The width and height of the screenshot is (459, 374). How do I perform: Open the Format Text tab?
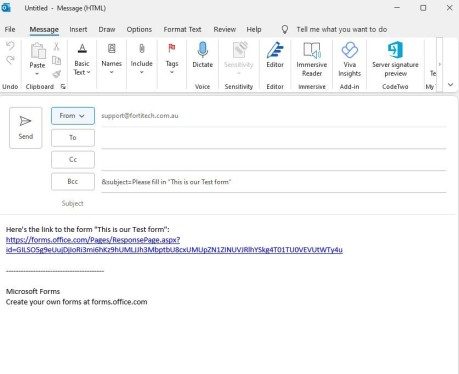coord(182,29)
